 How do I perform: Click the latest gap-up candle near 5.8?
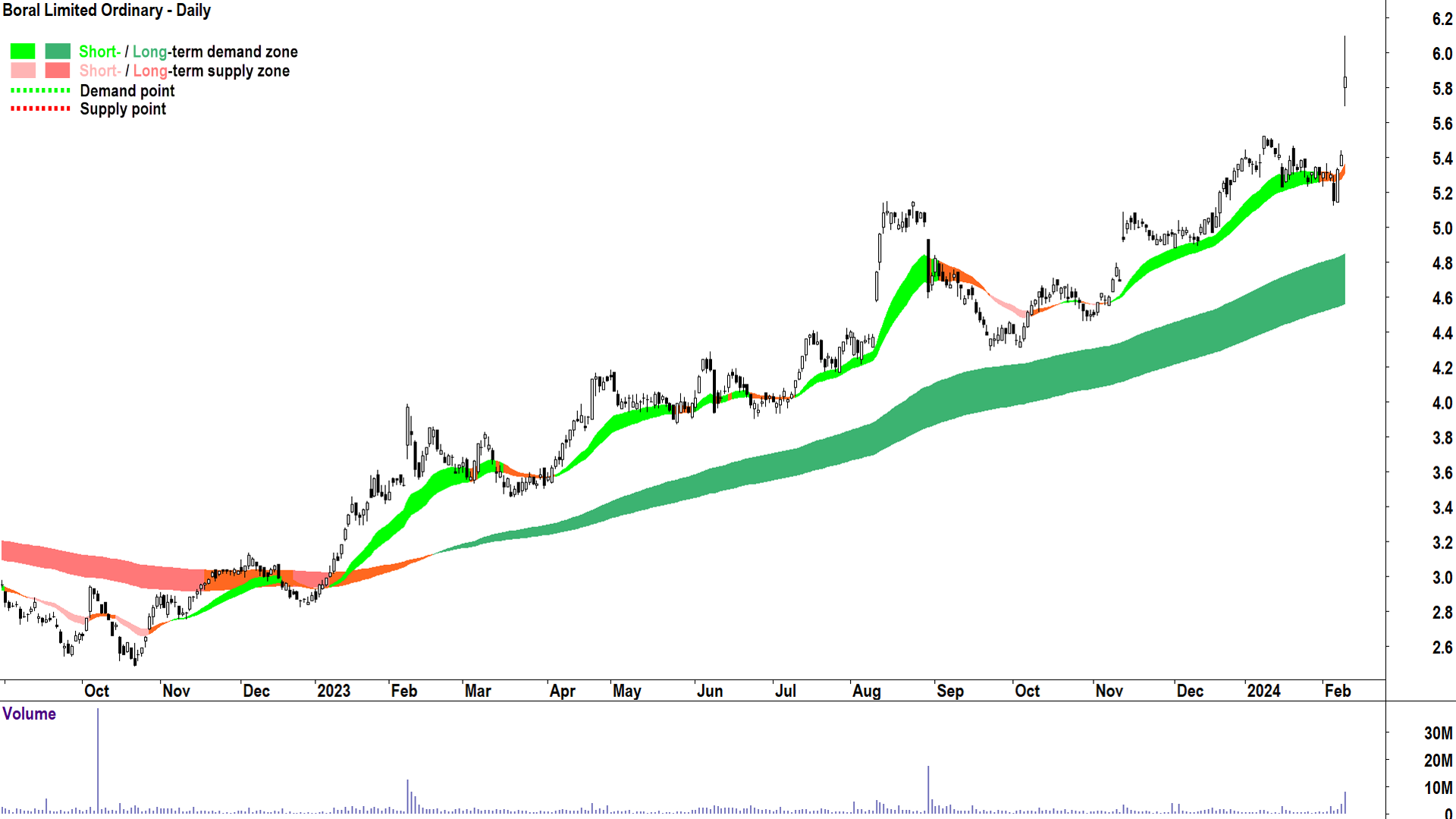click(x=1345, y=82)
